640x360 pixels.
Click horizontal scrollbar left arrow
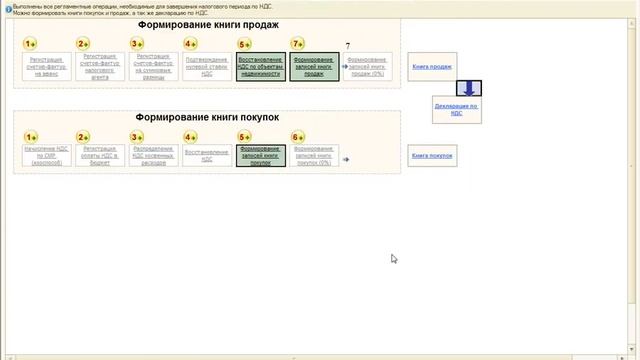10,358
